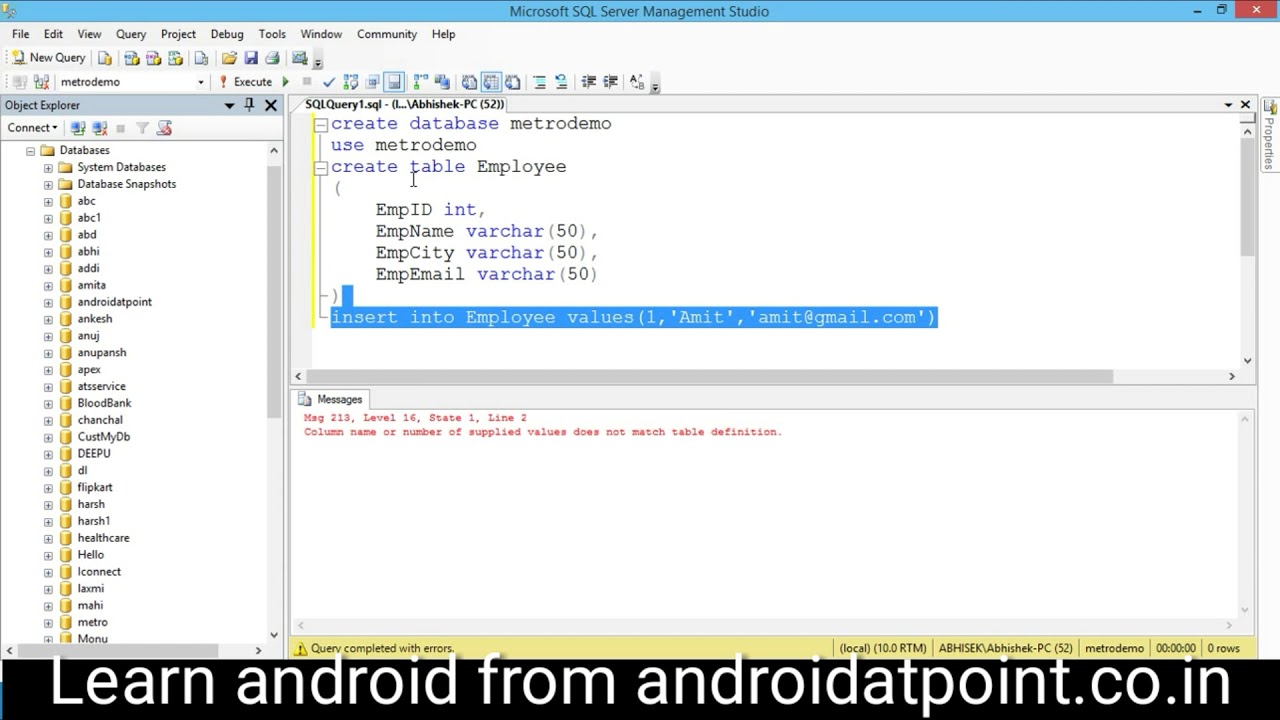Select Results to File

[x=512, y=82]
